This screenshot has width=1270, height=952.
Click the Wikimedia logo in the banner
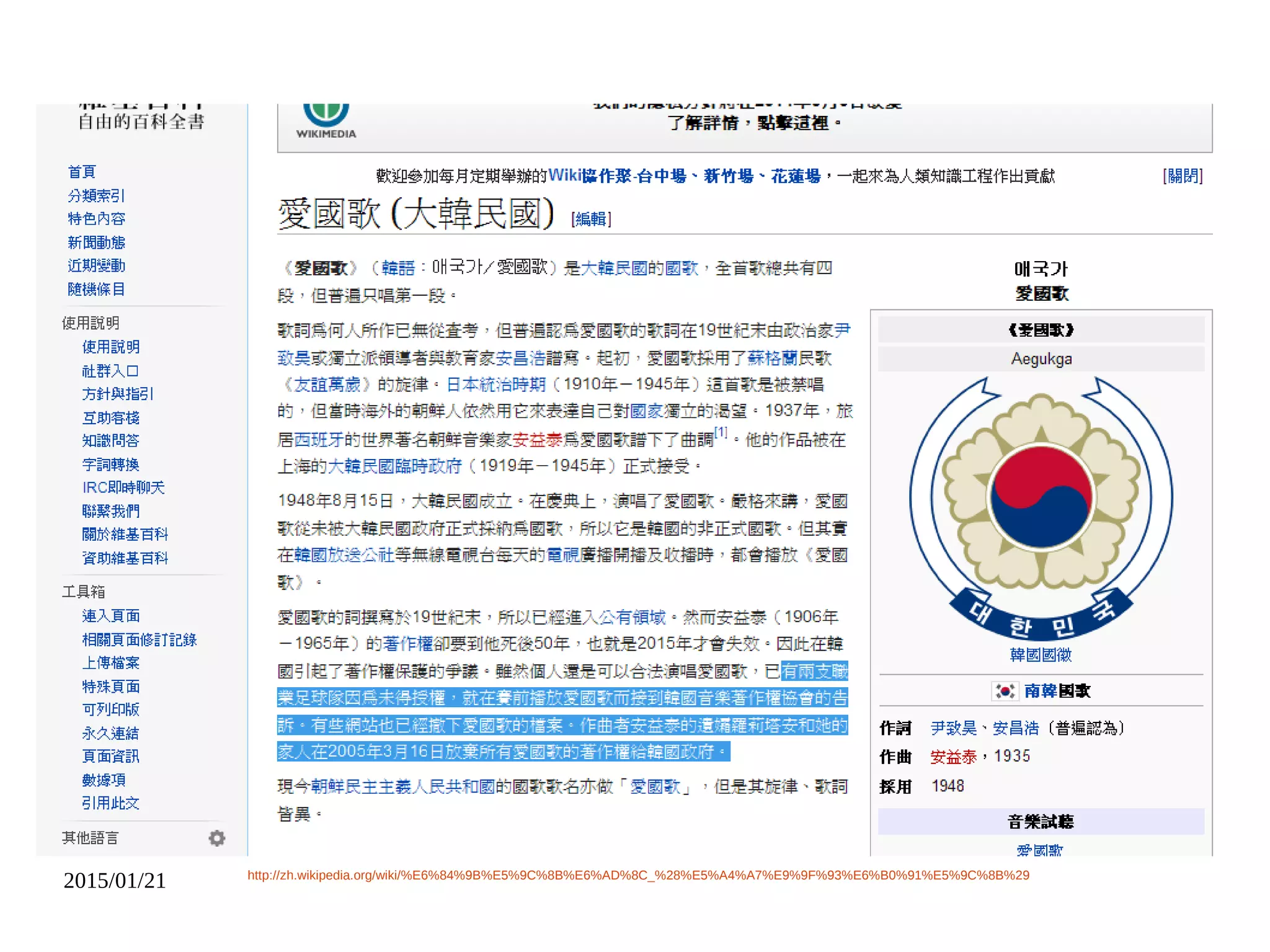(326, 122)
